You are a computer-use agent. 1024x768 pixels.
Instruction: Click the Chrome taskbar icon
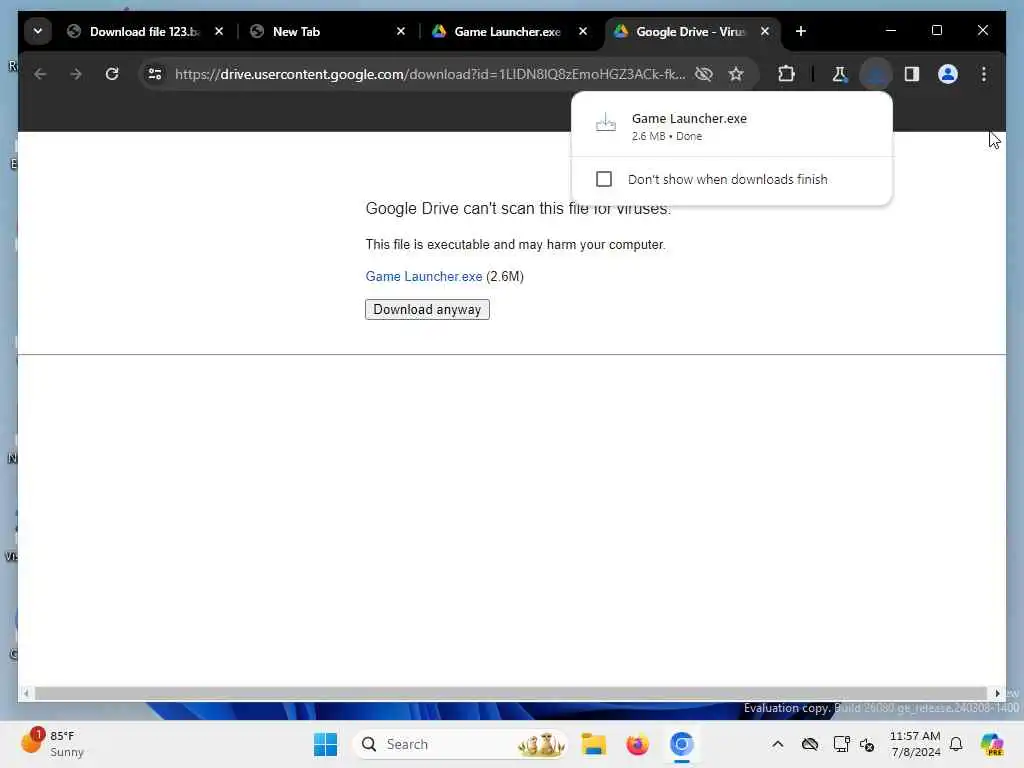[681, 744]
